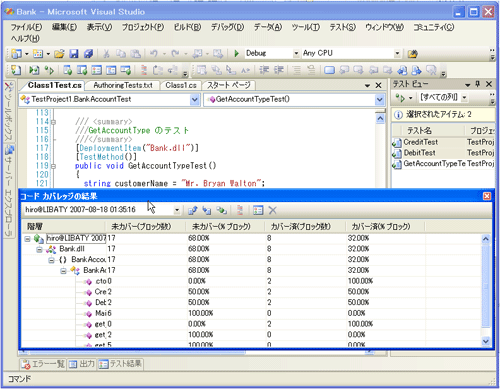500x389 pixels.
Task: Select the GetAccountTypeTe row in Test View
Action: tap(443, 164)
